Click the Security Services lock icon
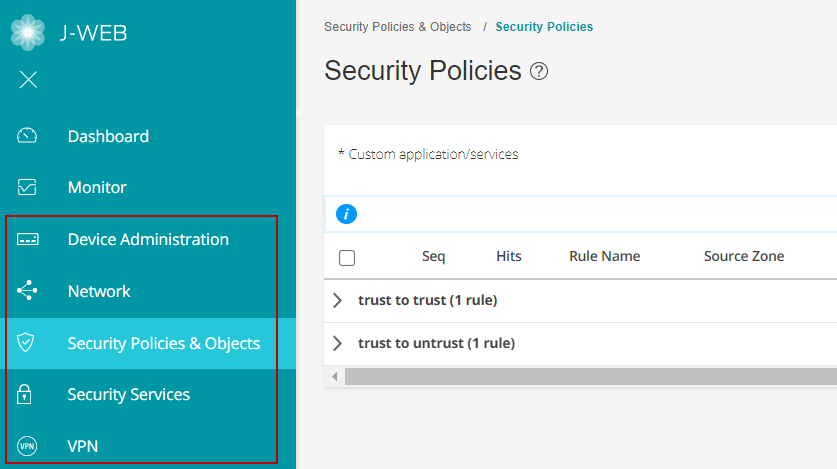This screenshot has width=837, height=469. 27,395
